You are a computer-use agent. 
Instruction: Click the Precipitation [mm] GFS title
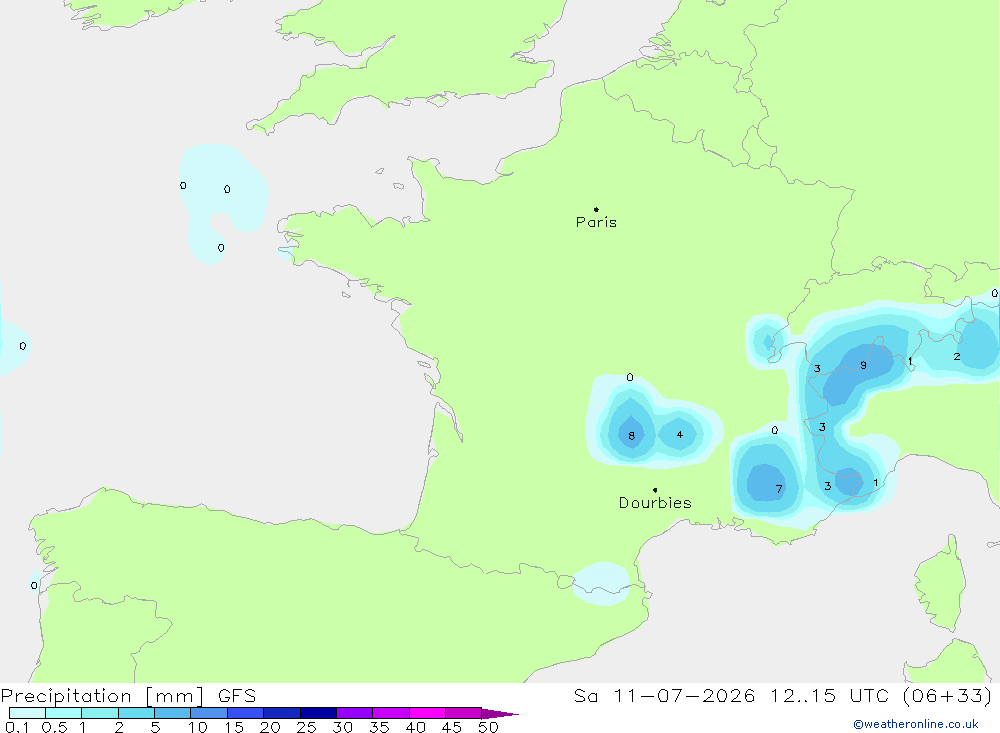click(128, 695)
